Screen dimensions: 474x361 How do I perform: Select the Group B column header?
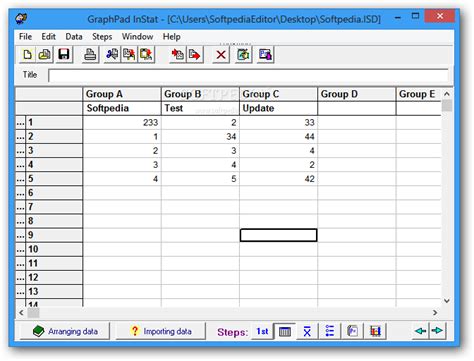point(200,94)
